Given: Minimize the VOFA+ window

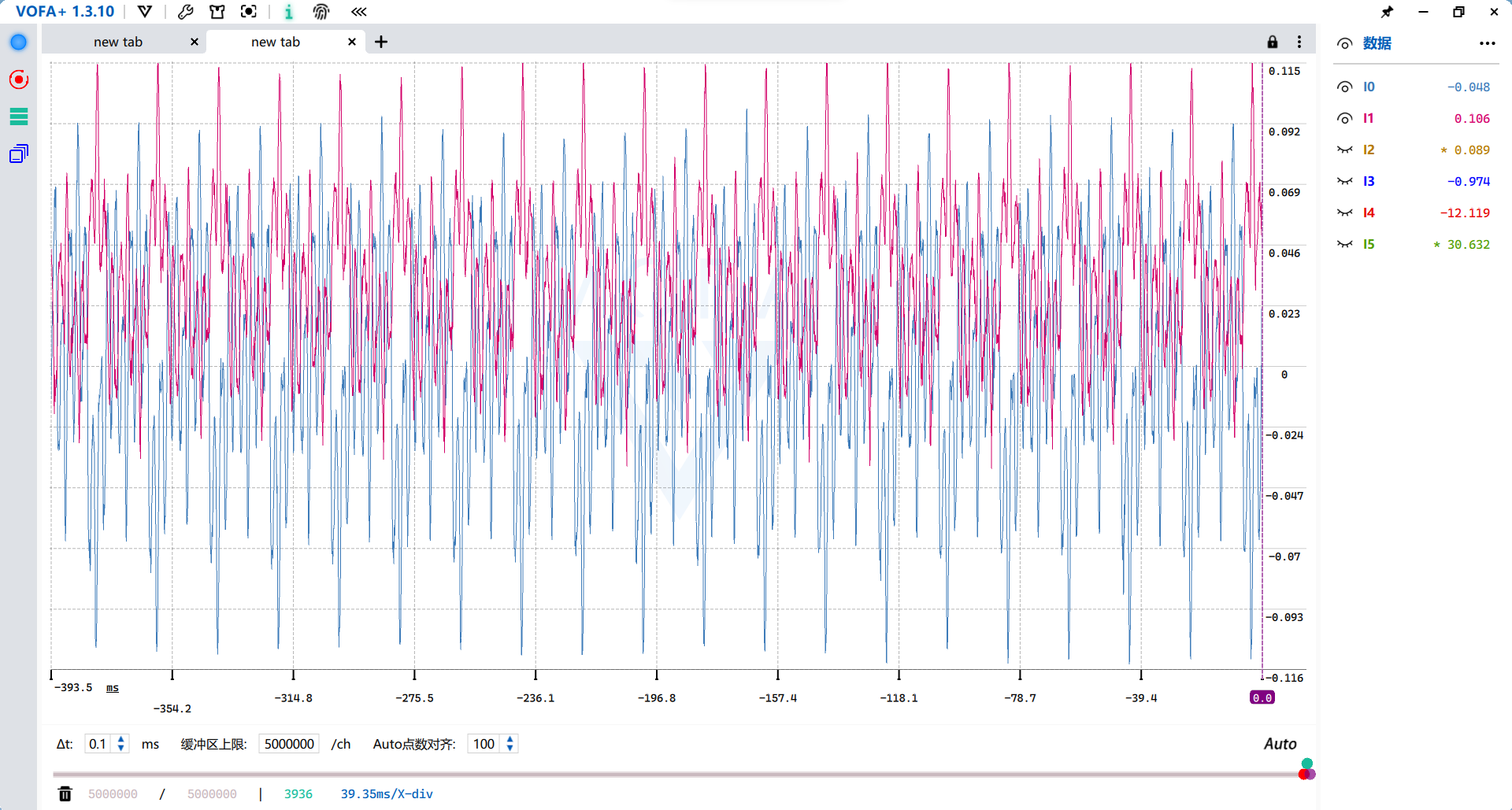Looking at the screenshot, I should coord(1423,12).
